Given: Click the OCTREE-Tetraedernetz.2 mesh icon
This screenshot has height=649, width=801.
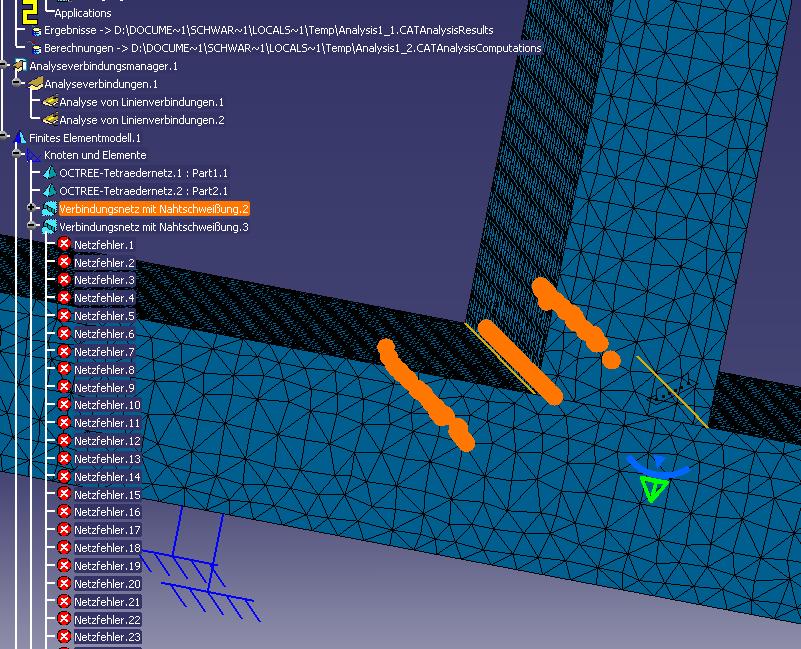Looking at the screenshot, I should click(49, 191).
